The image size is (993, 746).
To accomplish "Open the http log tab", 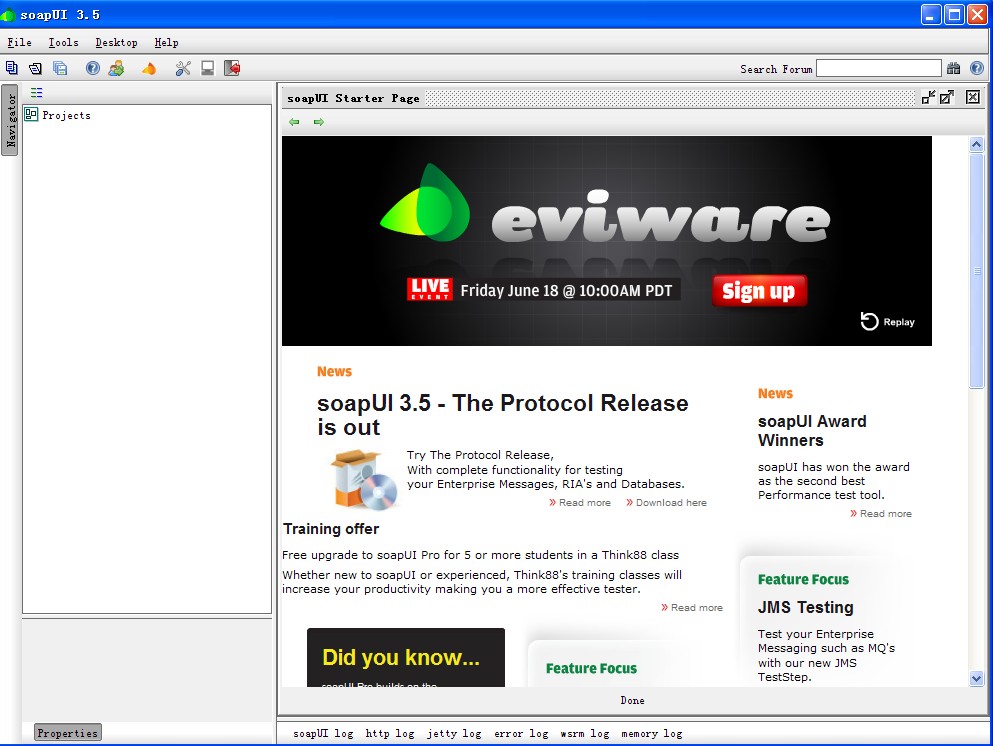I will tap(389, 733).
